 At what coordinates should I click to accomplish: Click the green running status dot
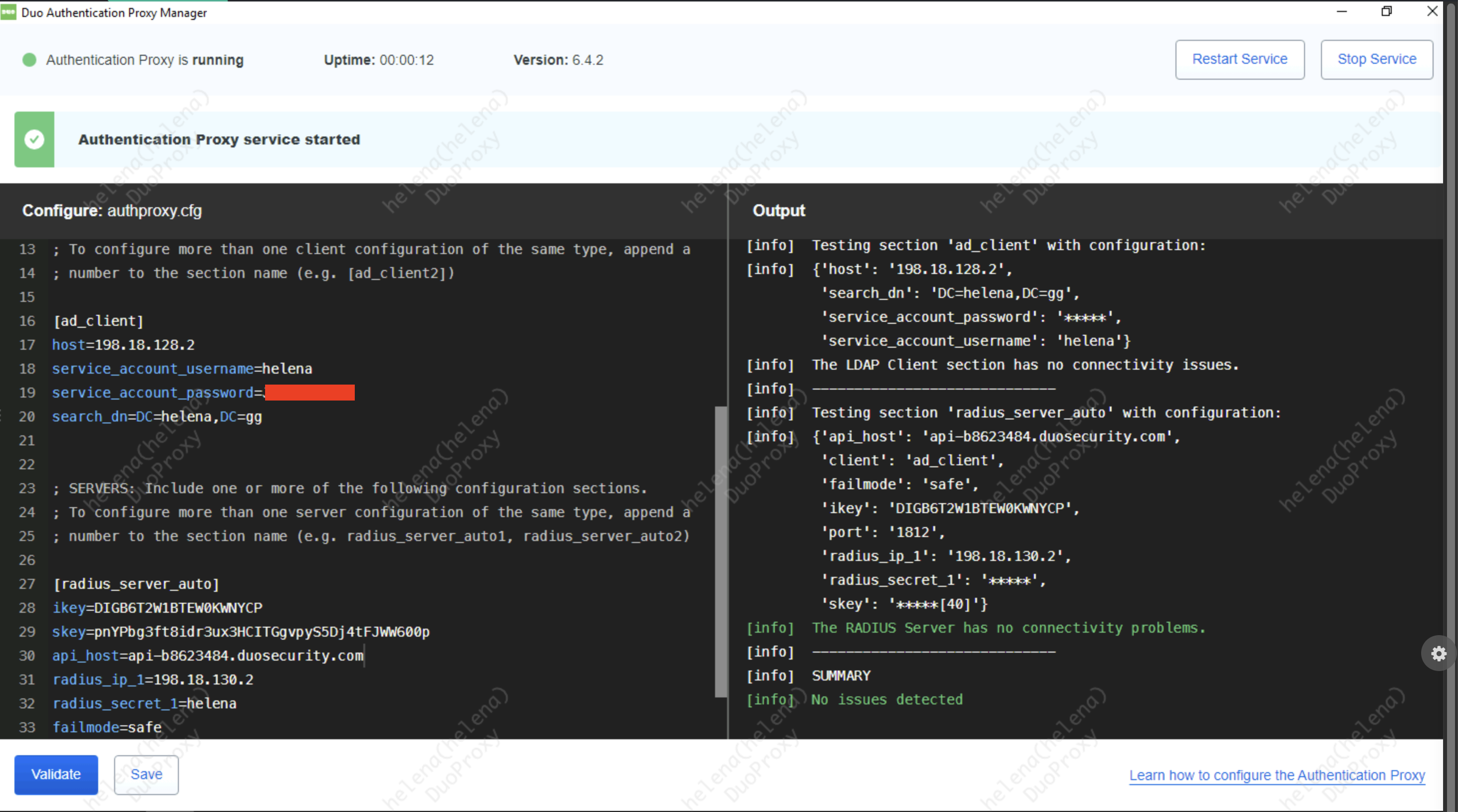29,60
